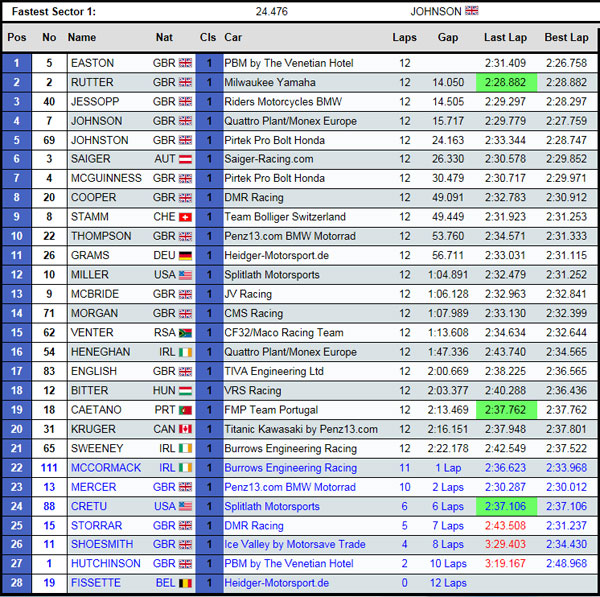Click Saiger-Racing.com car entry
Image resolution: width=600 pixels, height=597 pixels.
click(269, 159)
